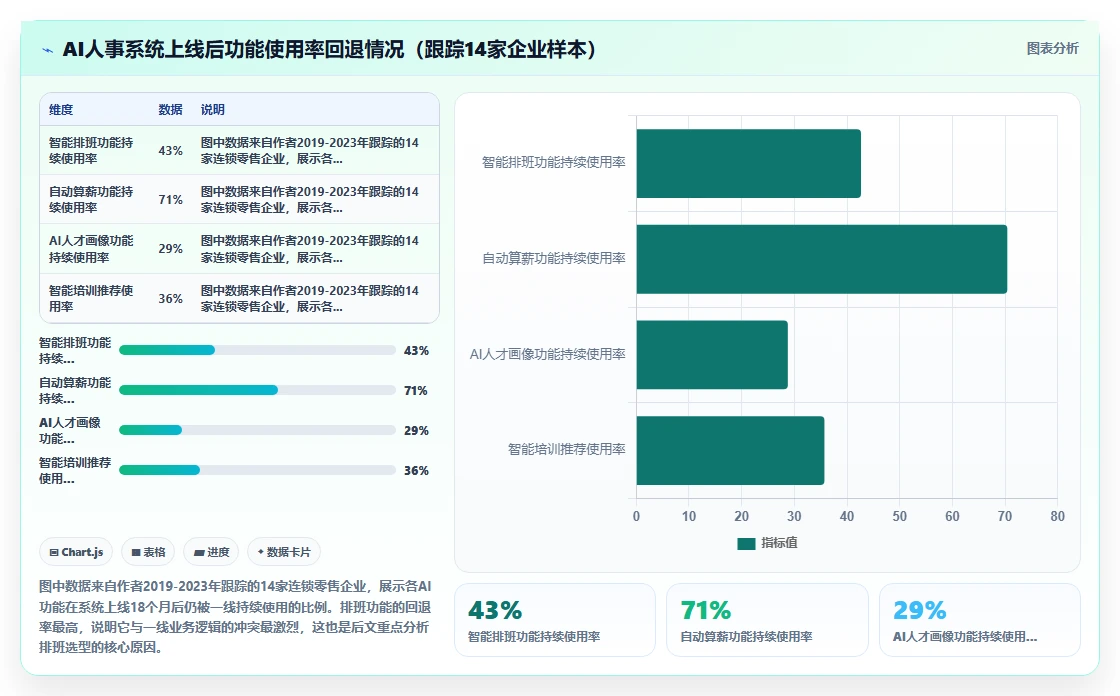Toggle the 指标值 legend color box
This screenshot has height=696, width=1120.
pyautogui.click(x=746, y=543)
